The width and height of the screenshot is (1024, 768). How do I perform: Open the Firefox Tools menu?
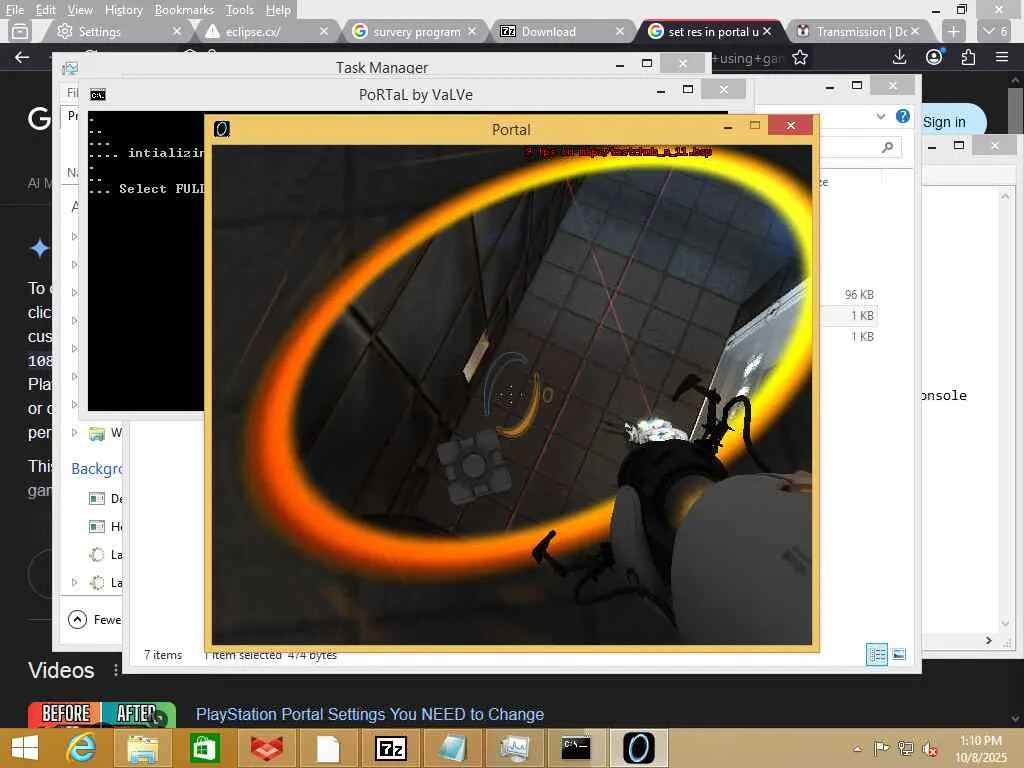point(240,10)
